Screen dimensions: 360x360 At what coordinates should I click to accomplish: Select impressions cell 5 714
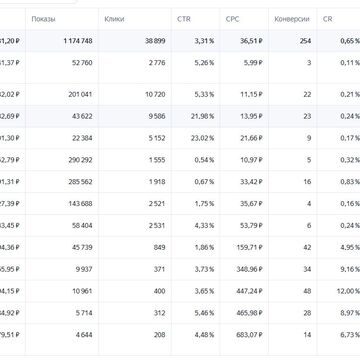[x=84, y=313]
